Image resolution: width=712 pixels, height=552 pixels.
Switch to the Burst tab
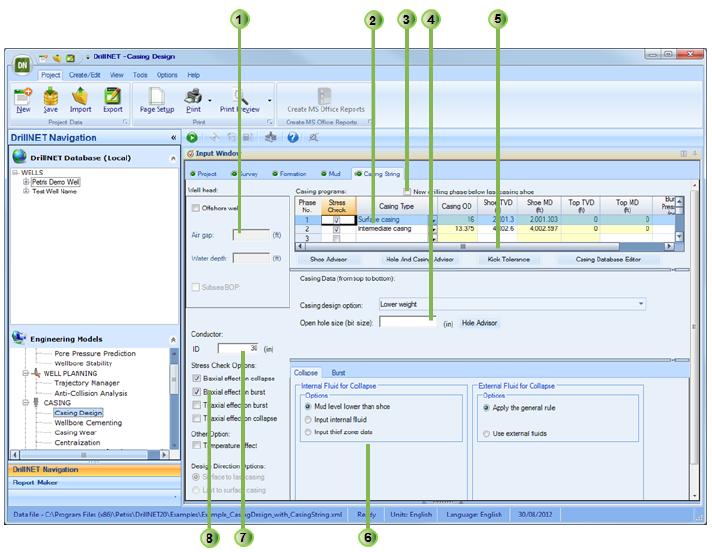(x=338, y=373)
